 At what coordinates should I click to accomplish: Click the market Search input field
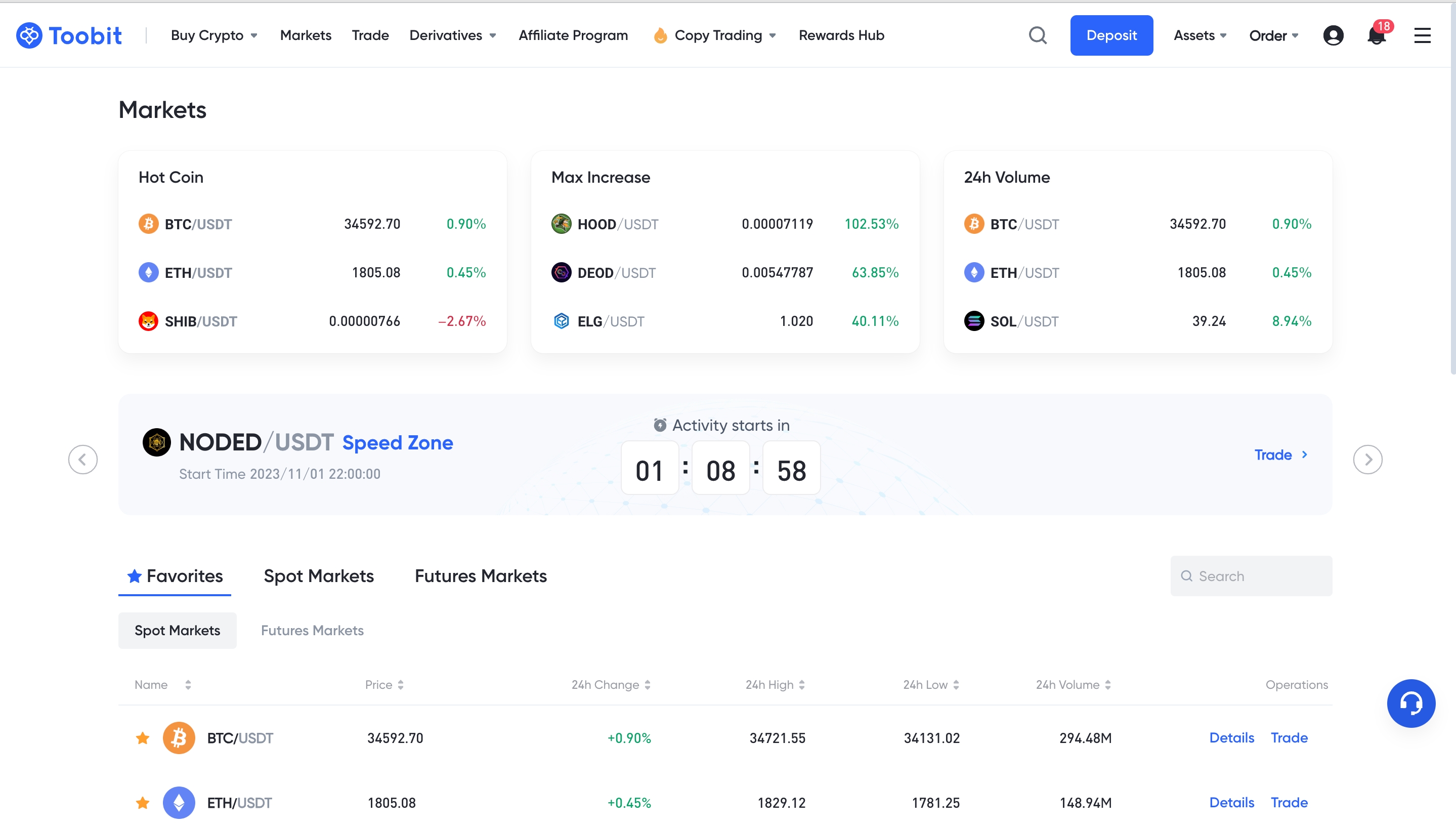(x=1251, y=576)
